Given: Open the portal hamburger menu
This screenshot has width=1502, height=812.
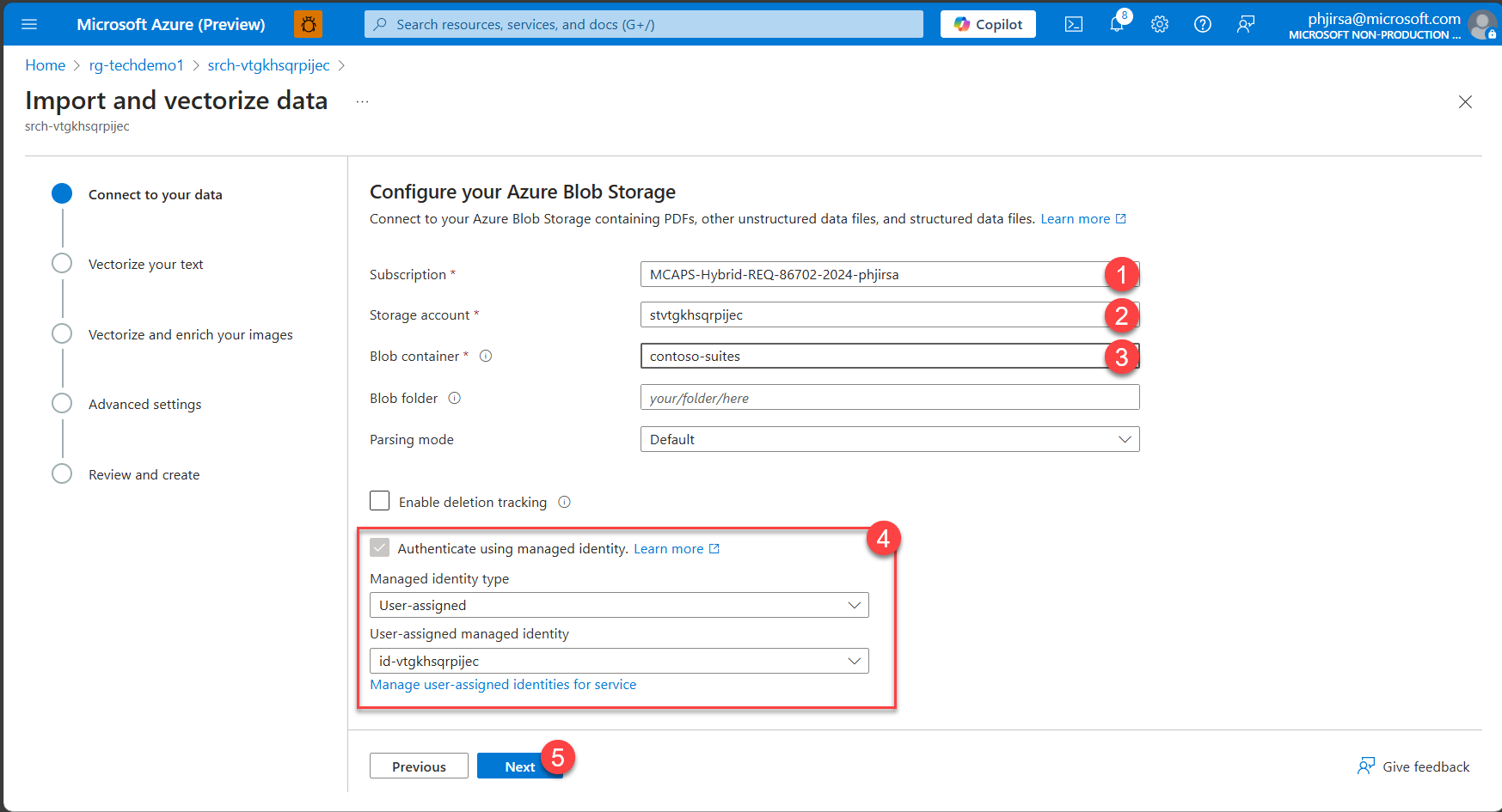Looking at the screenshot, I should (29, 24).
